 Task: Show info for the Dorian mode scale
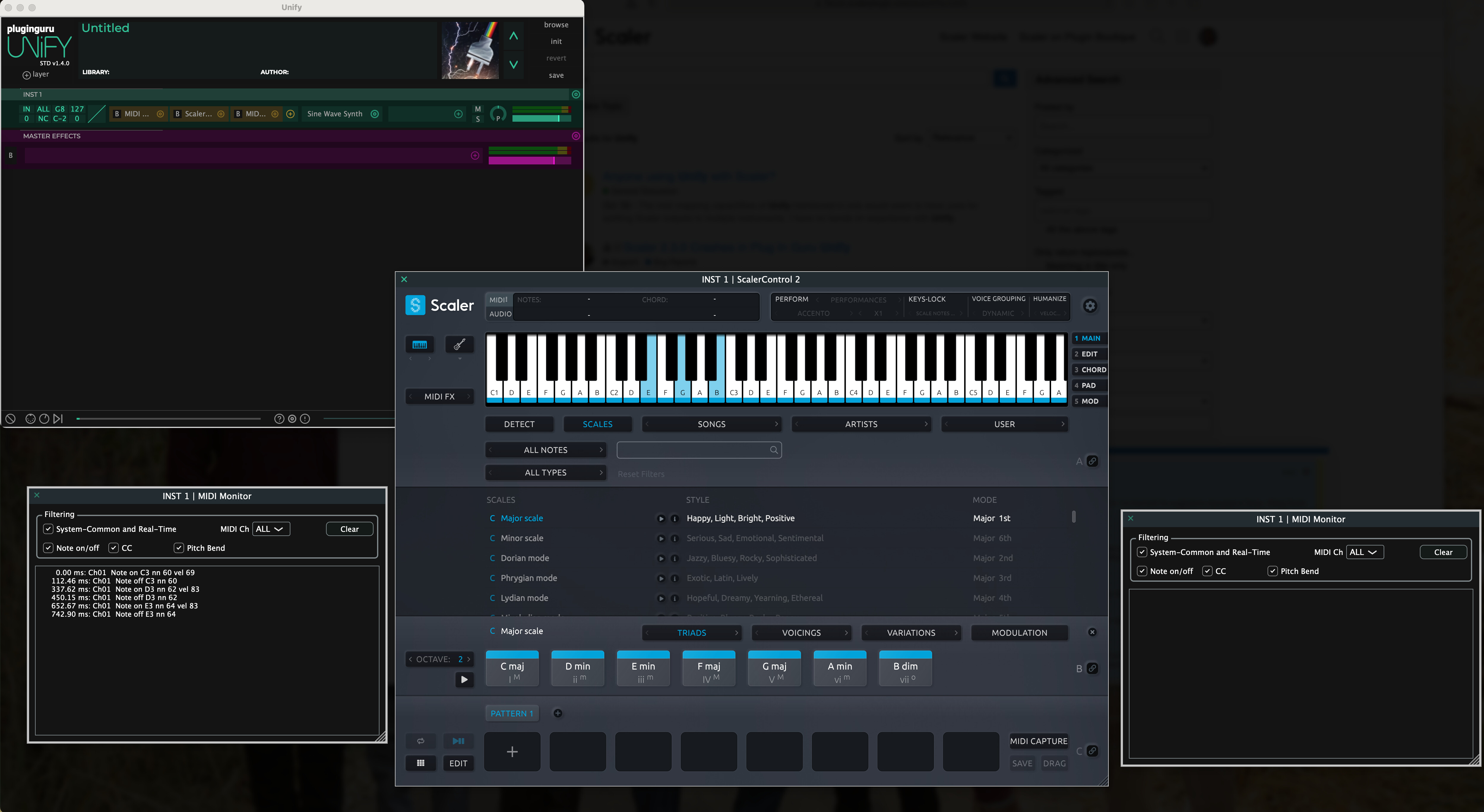click(x=674, y=559)
